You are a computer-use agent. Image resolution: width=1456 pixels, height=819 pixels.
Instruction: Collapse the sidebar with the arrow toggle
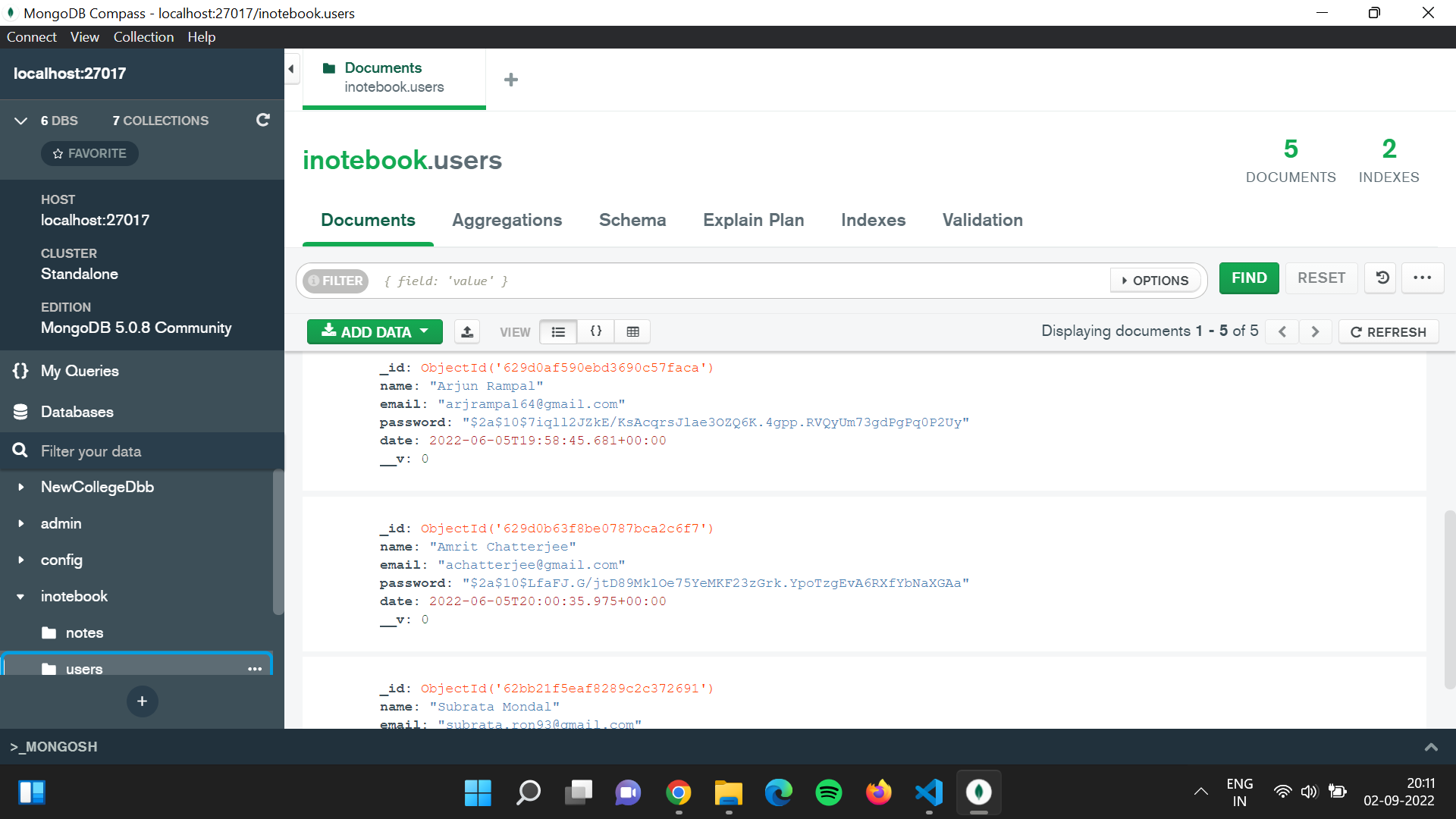click(291, 69)
